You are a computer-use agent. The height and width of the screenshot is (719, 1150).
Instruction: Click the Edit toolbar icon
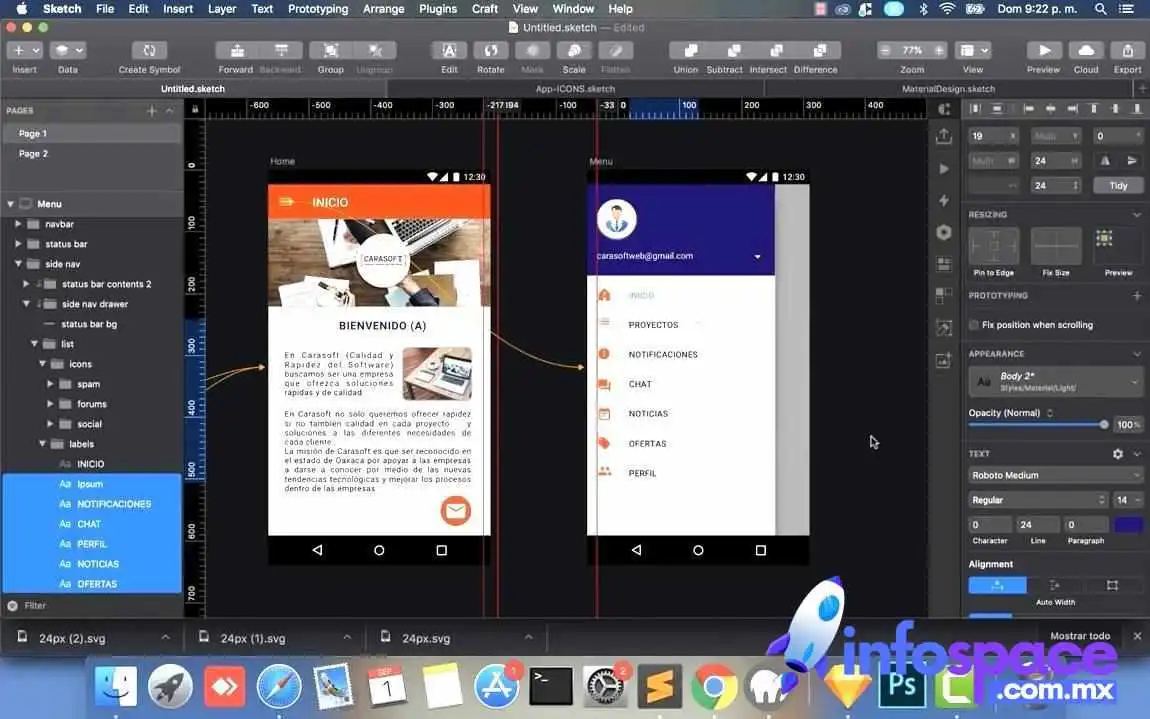point(449,51)
